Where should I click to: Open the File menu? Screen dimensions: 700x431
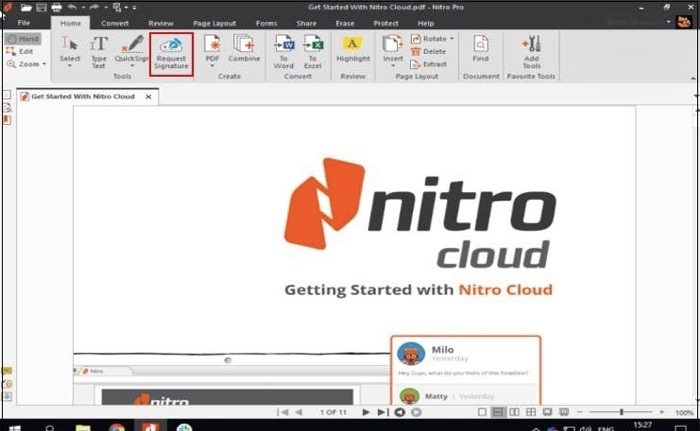[24, 23]
